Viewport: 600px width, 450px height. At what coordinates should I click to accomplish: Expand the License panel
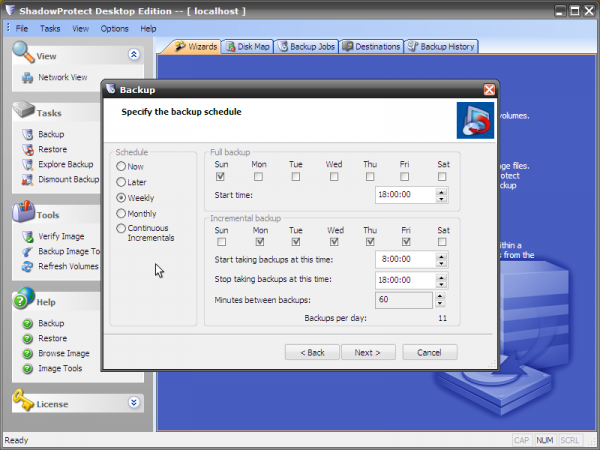(134, 403)
